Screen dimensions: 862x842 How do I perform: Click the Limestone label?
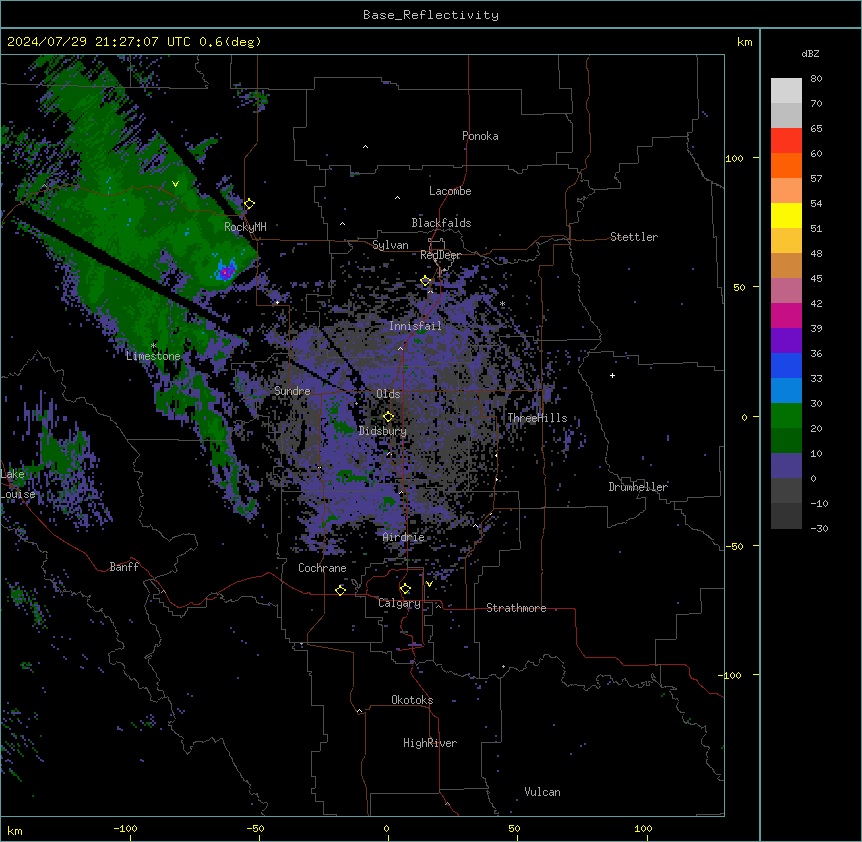coord(153,356)
